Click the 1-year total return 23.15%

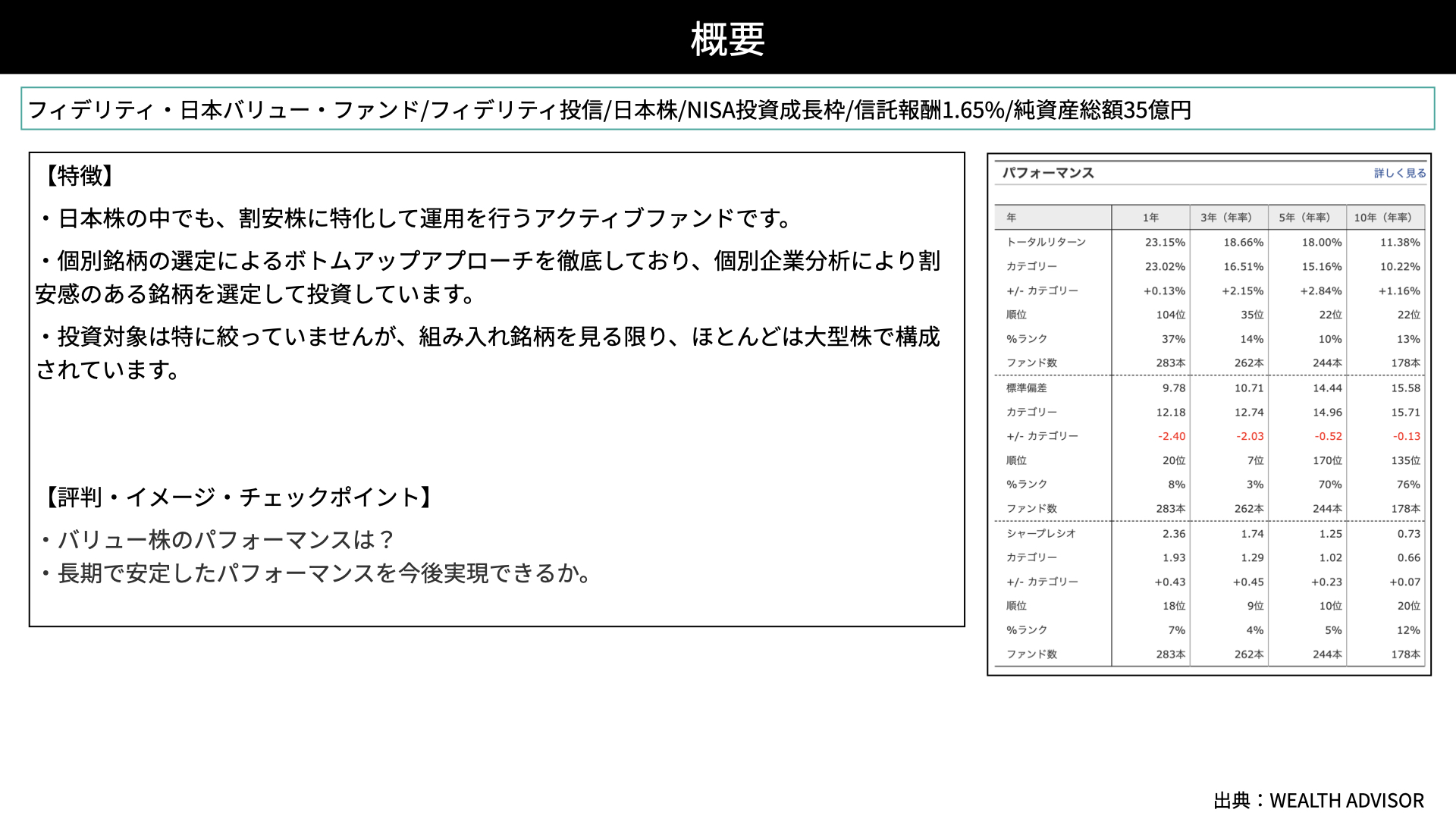click(1165, 242)
